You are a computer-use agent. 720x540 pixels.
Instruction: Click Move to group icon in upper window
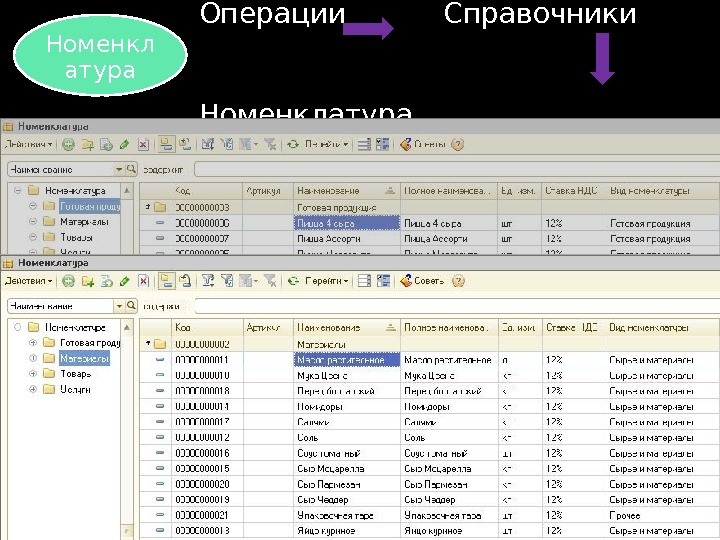tap(185, 145)
